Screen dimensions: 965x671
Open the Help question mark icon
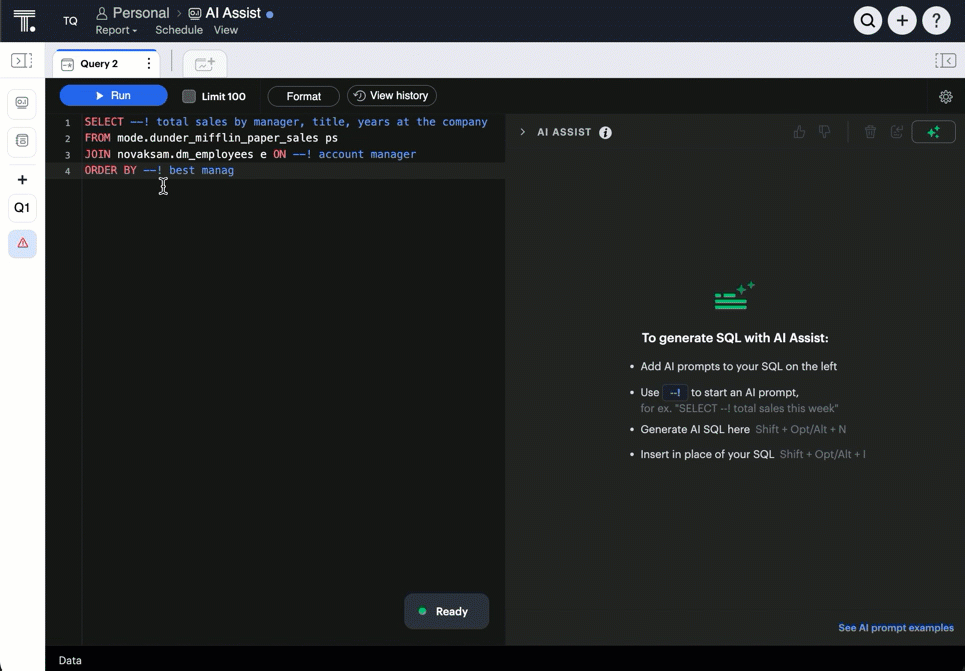(x=937, y=20)
